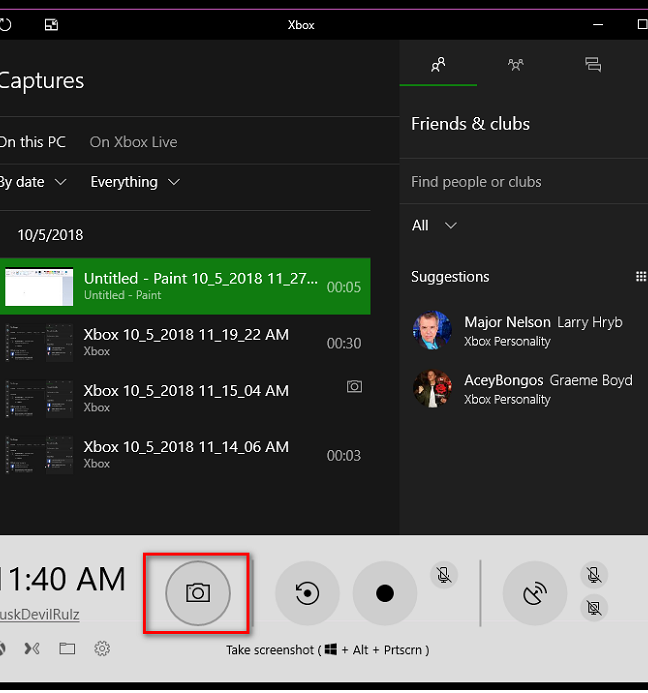
Task: Take a screenshot with the camera button
Action: click(x=198, y=593)
